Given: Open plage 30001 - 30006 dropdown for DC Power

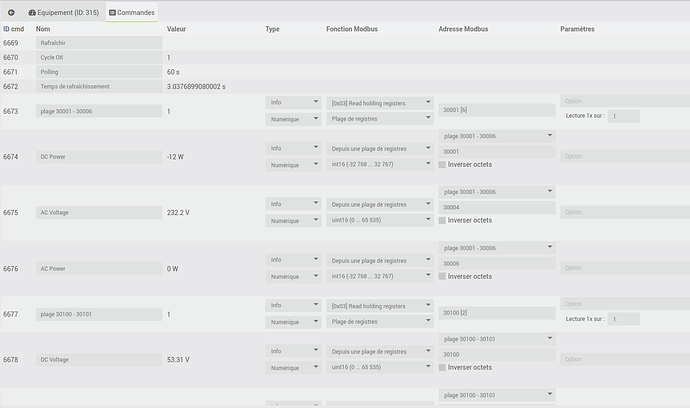Looking at the screenshot, I should (497, 136).
